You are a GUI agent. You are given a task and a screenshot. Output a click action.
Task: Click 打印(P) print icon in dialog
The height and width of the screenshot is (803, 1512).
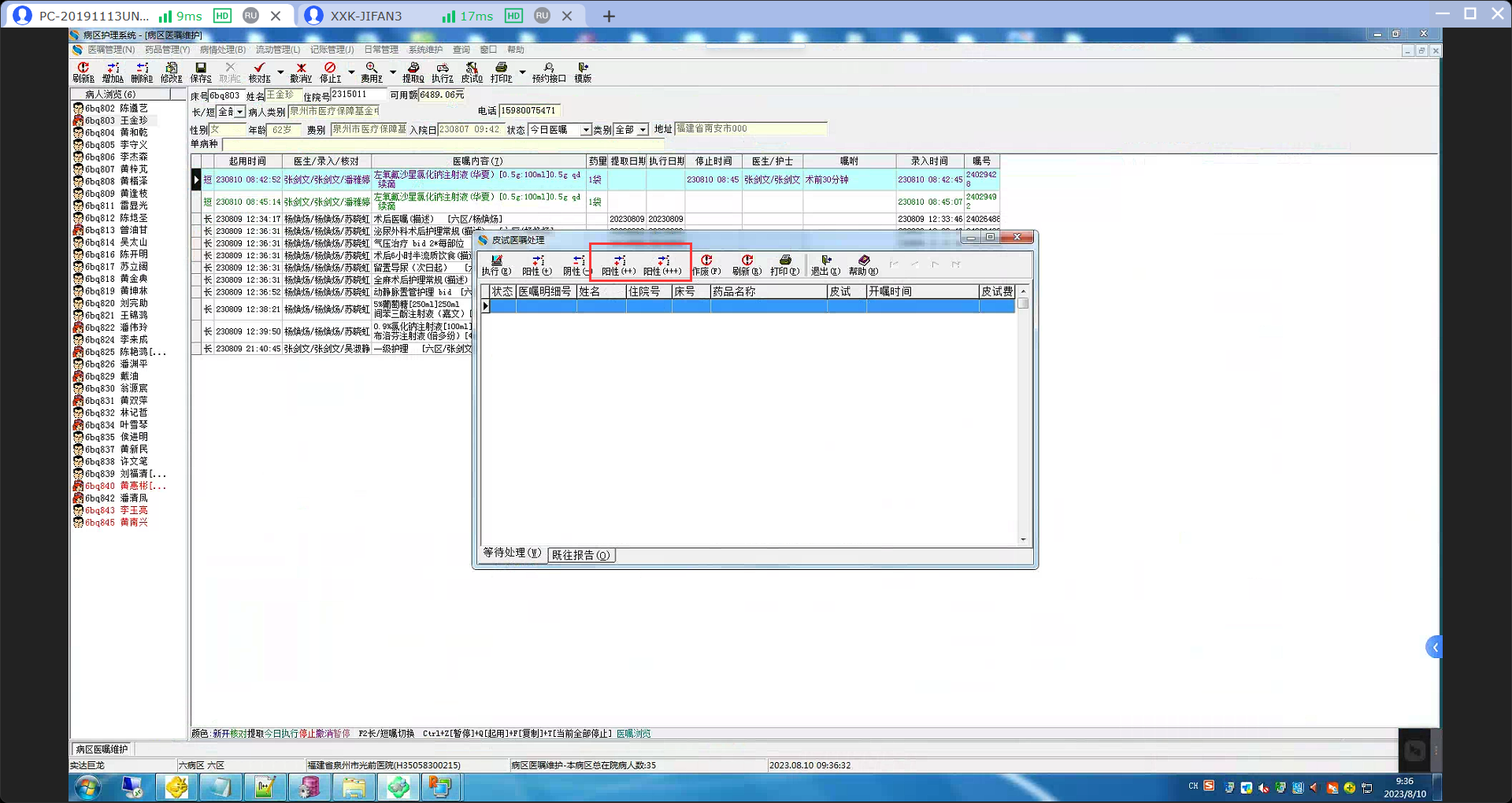tap(784, 265)
